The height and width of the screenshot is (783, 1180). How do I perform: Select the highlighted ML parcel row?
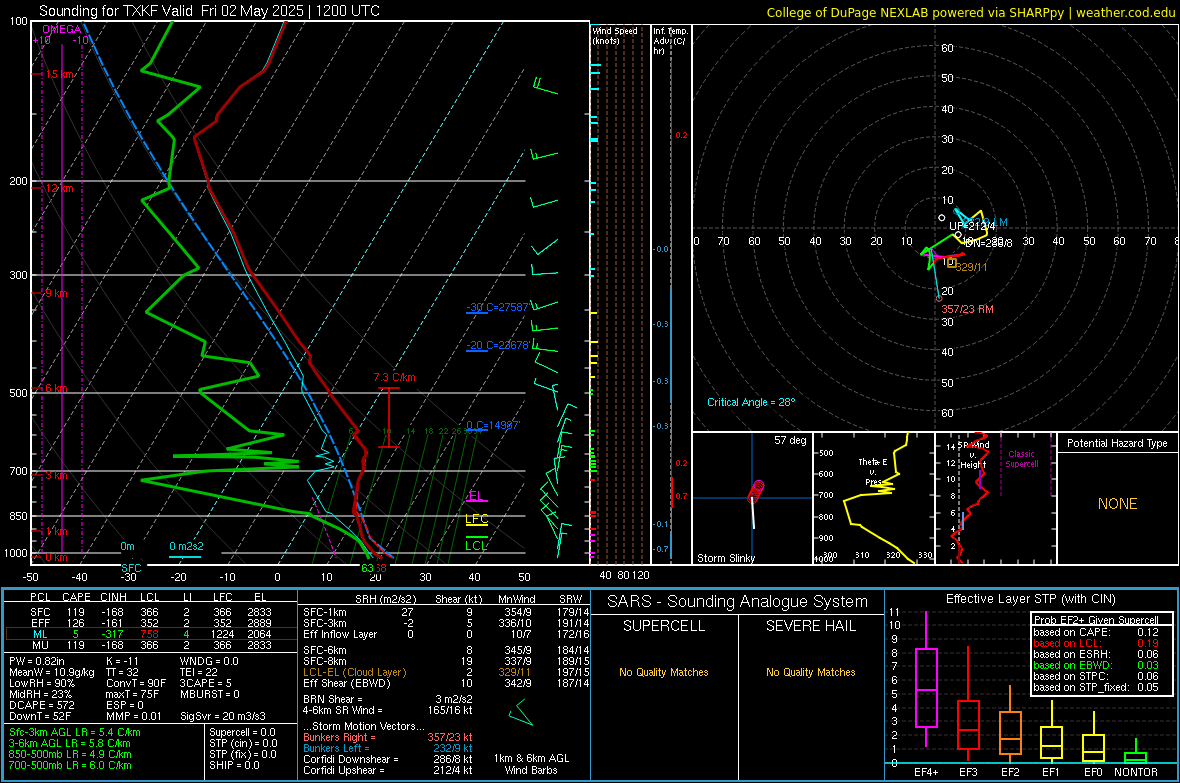(x=149, y=634)
